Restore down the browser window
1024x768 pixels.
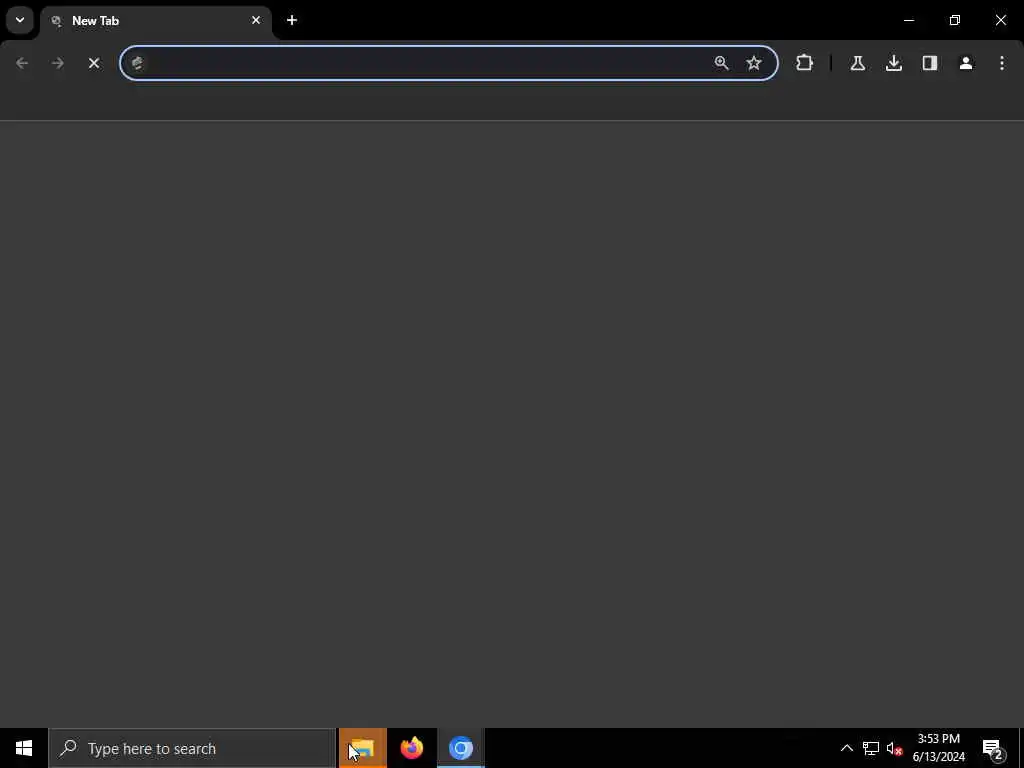pos(955,20)
